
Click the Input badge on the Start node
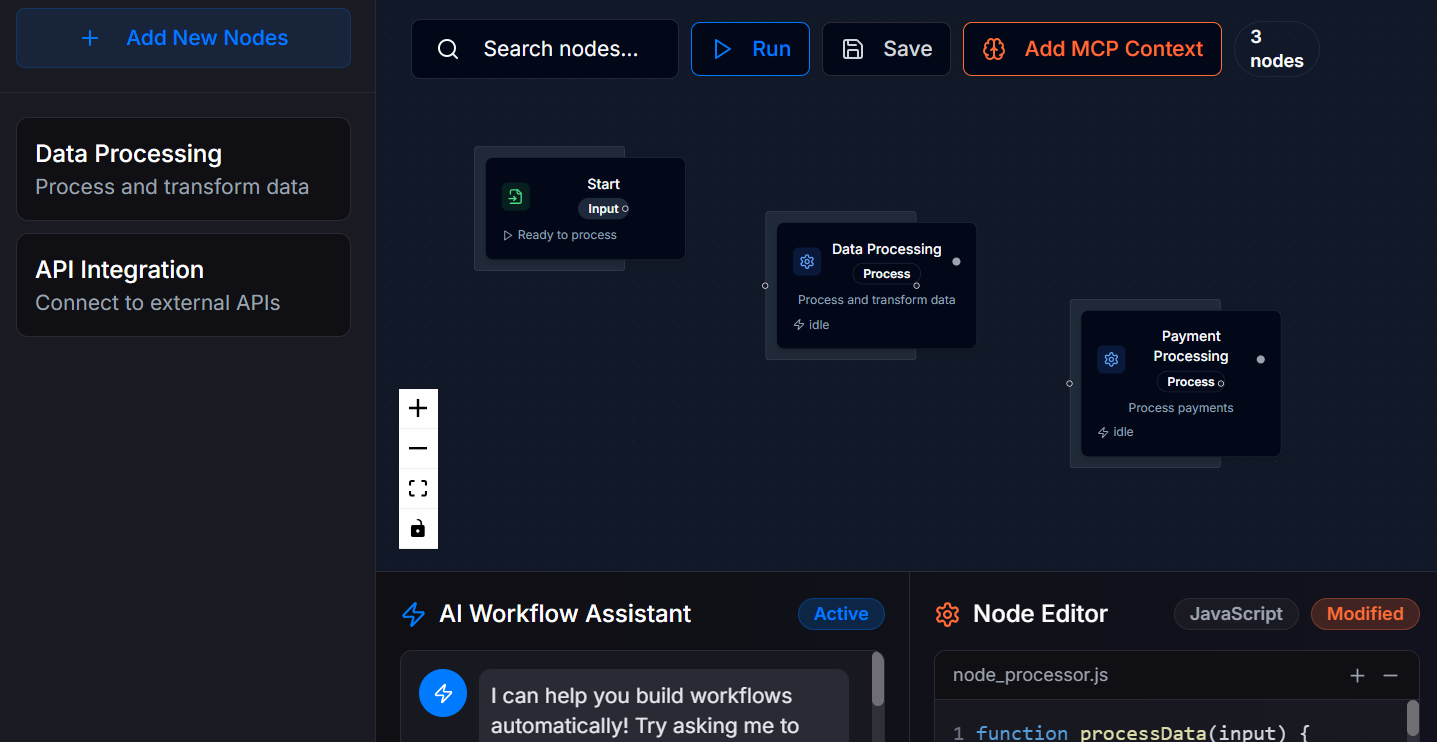point(603,209)
